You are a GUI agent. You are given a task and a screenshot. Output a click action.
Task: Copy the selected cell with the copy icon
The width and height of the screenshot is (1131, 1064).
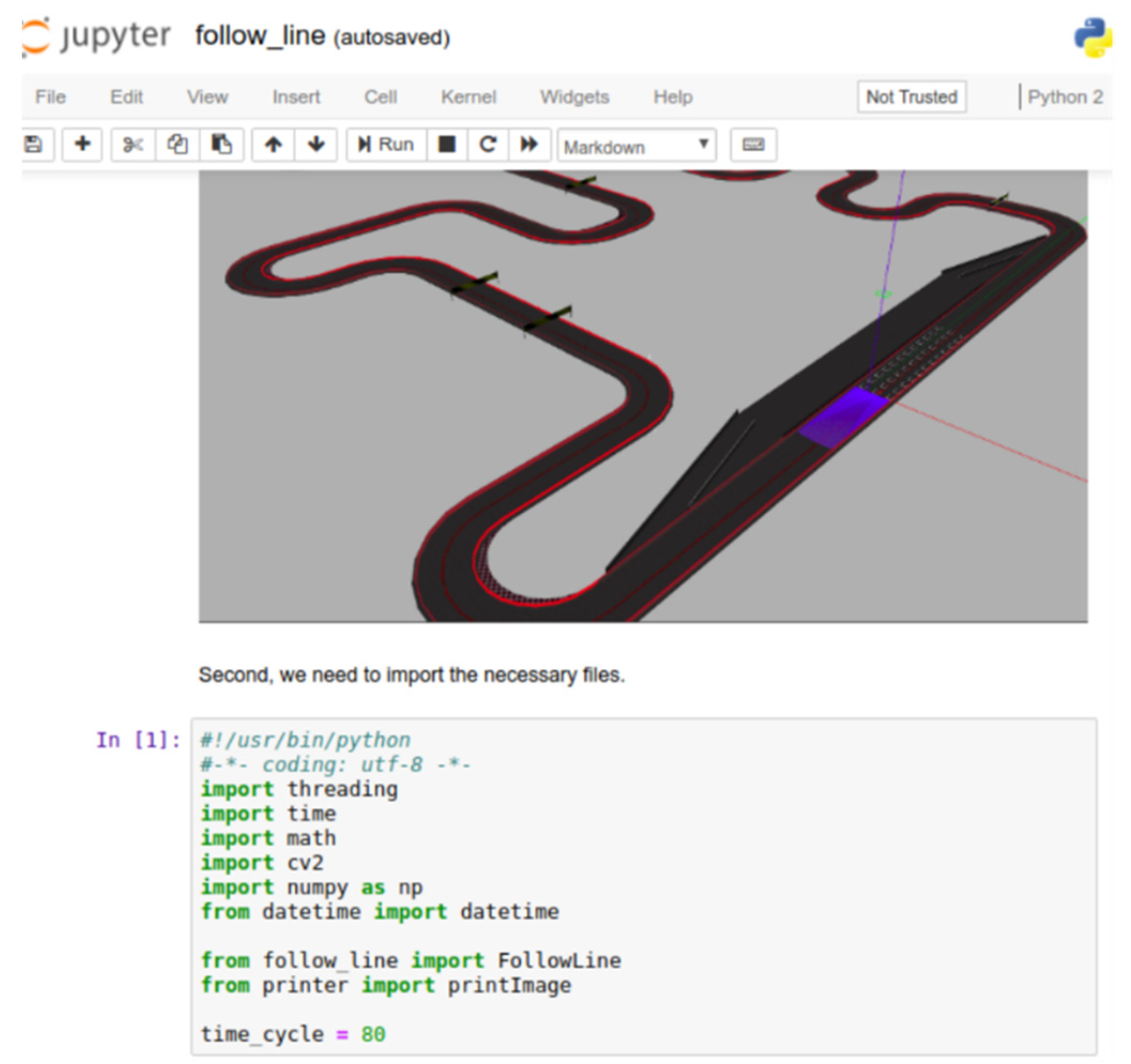point(177,145)
